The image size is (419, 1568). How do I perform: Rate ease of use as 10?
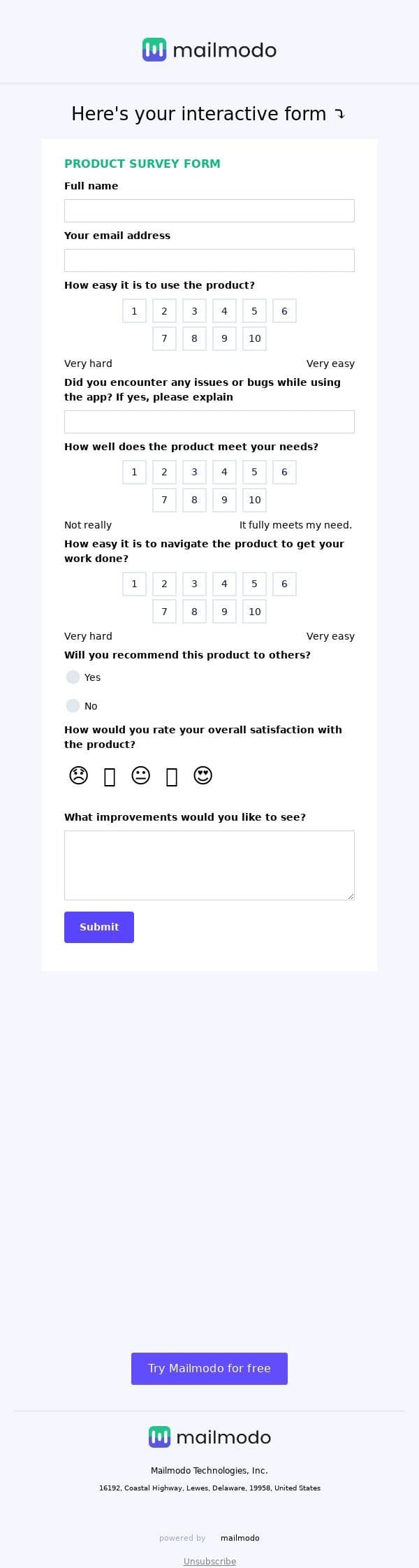tap(254, 338)
